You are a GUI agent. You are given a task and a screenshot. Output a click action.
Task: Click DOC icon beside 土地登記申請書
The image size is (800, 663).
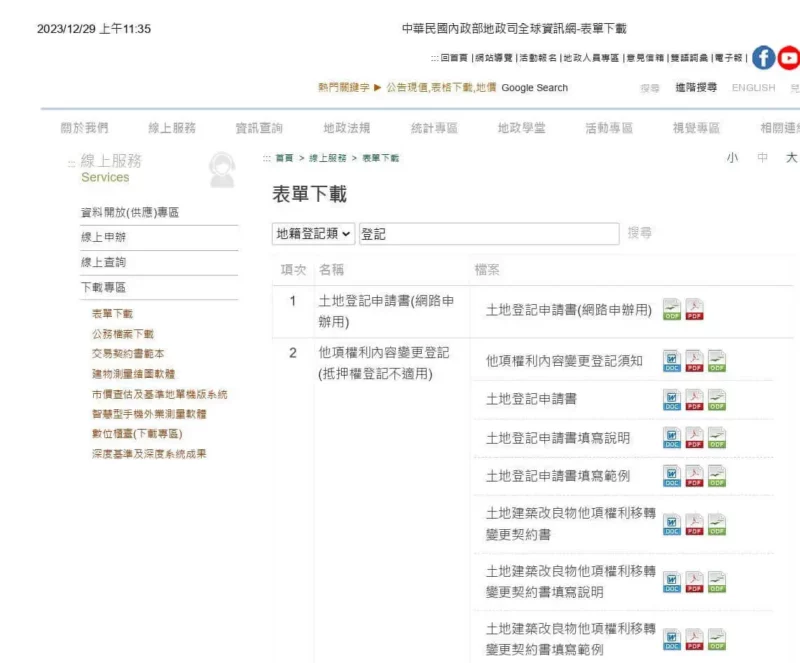[672, 400]
